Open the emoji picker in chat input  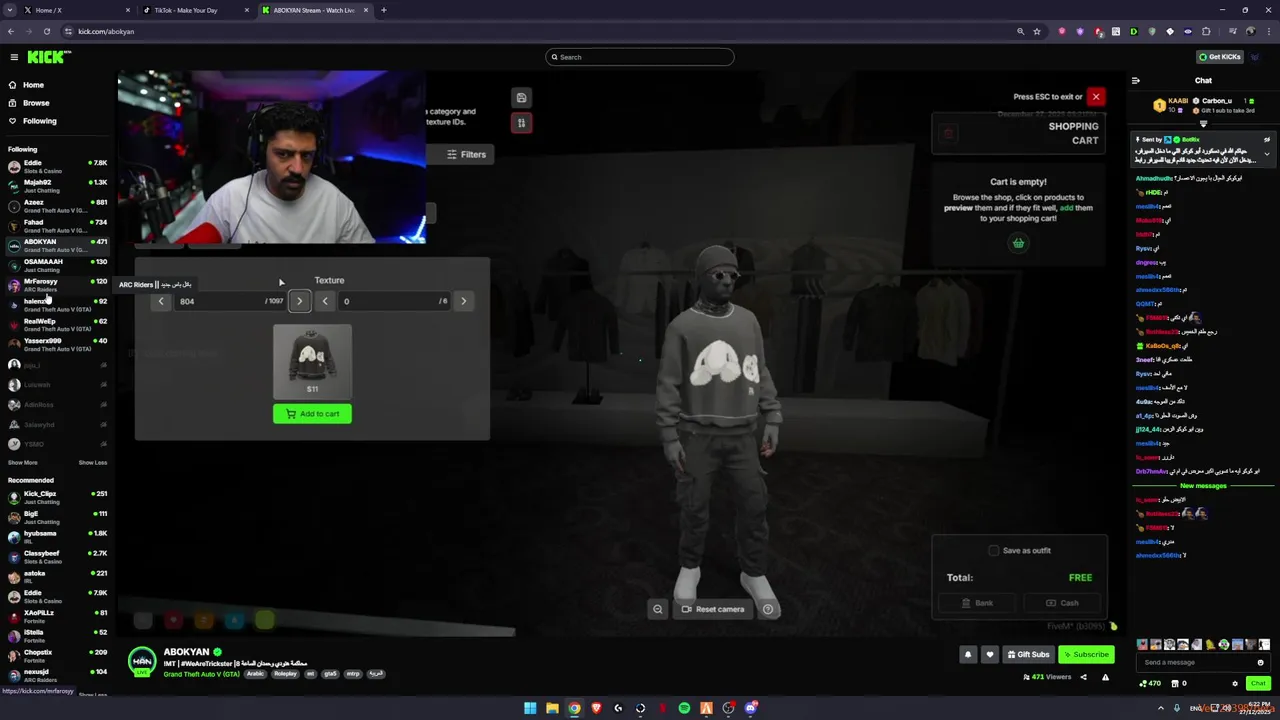coord(1260,662)
